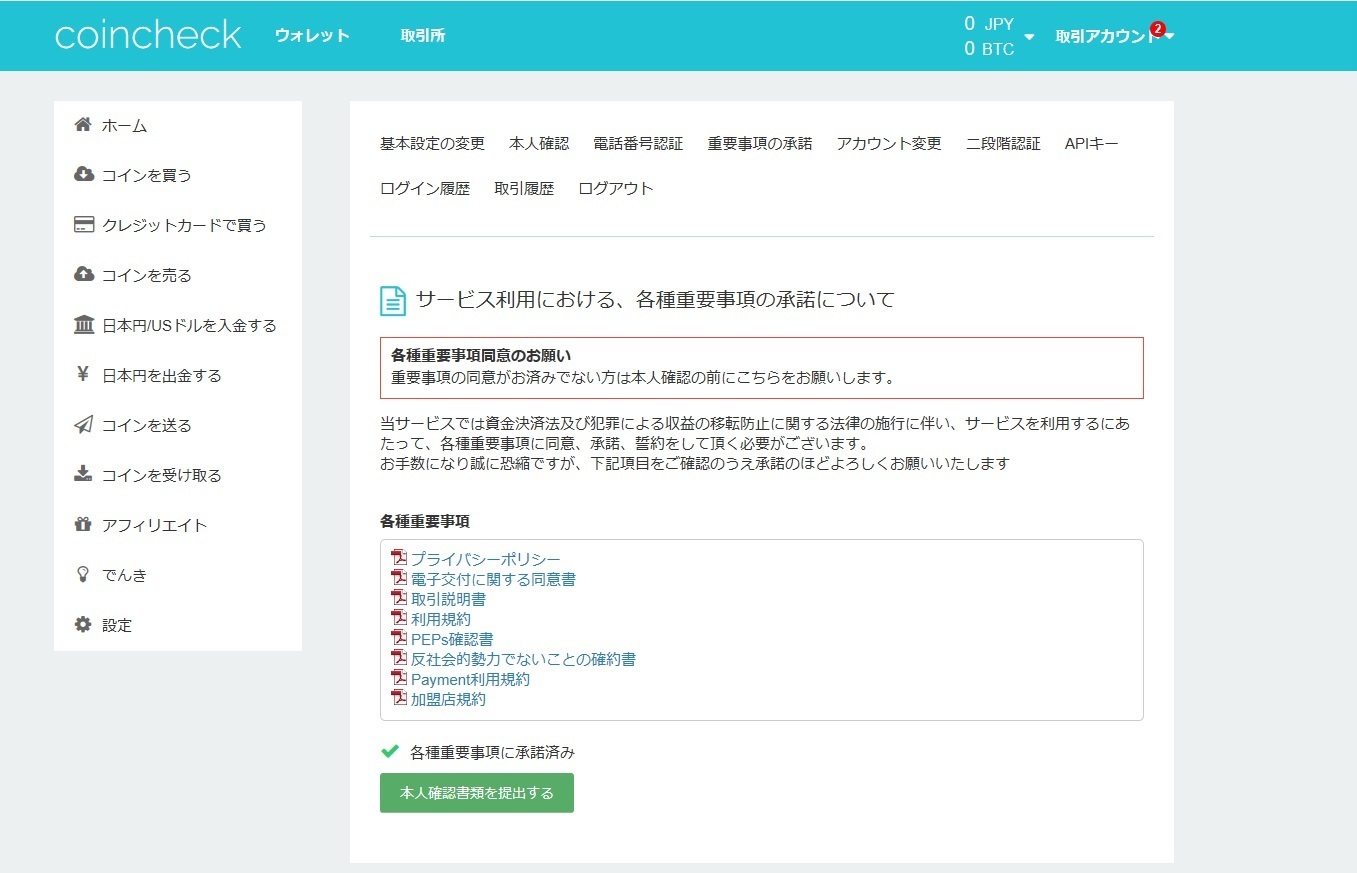Viewport: 1357px width, 873px height.
Task: Click the red notification badge on 取引アカウント
Action: tap(1157, 28)
